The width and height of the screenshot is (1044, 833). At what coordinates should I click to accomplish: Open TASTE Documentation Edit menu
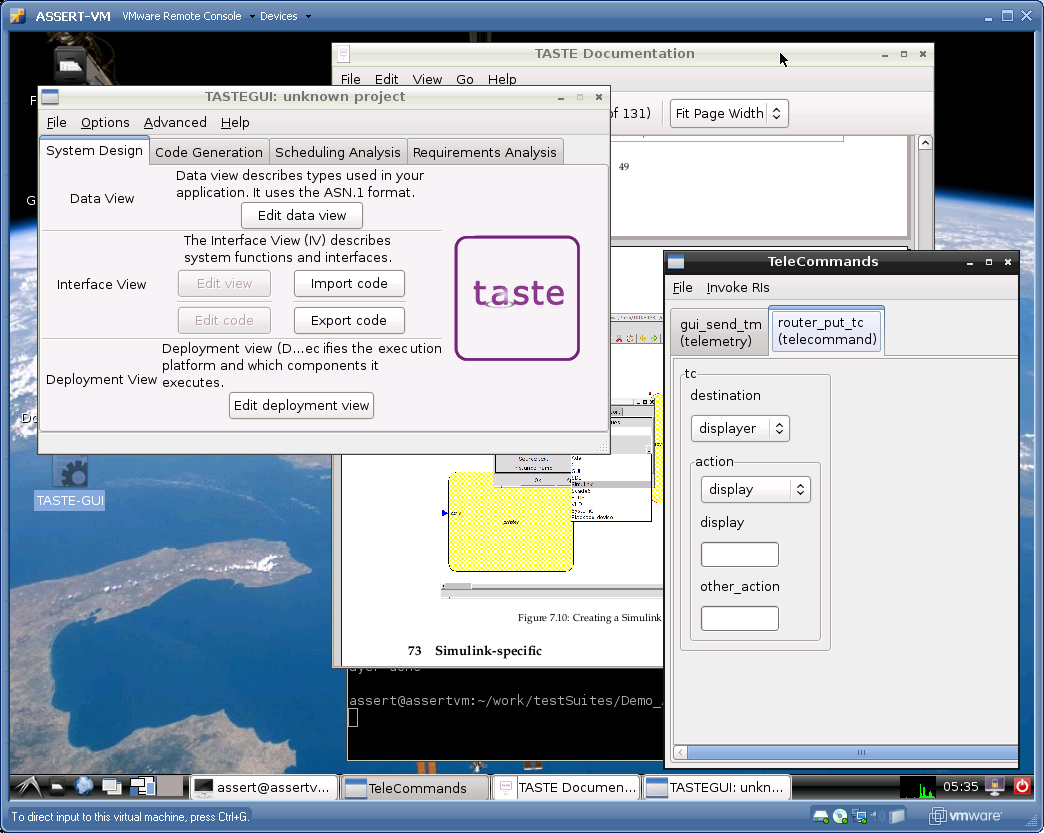pos(386,79)
